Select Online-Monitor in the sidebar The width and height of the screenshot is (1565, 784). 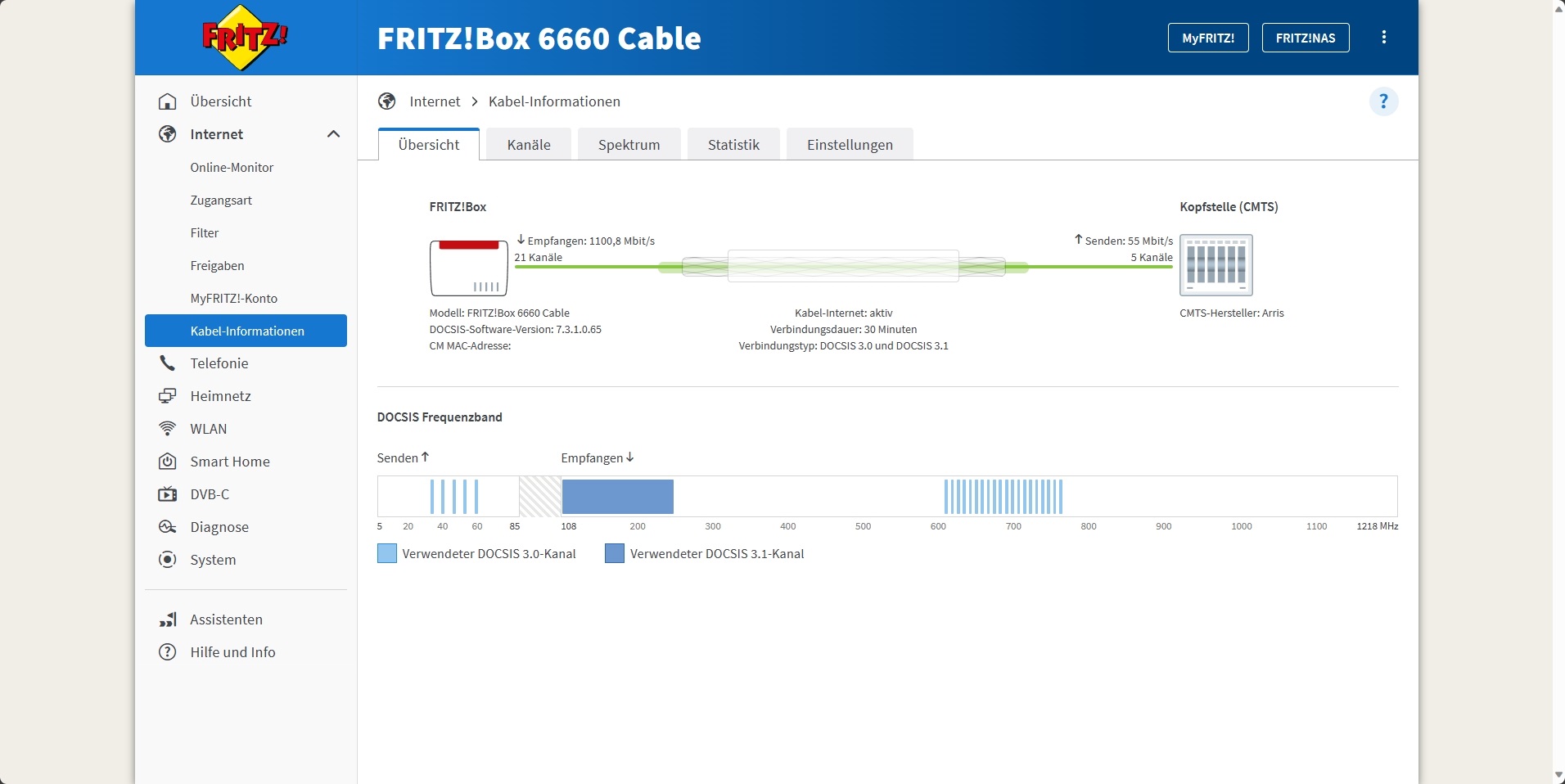[x=232, y=167]
